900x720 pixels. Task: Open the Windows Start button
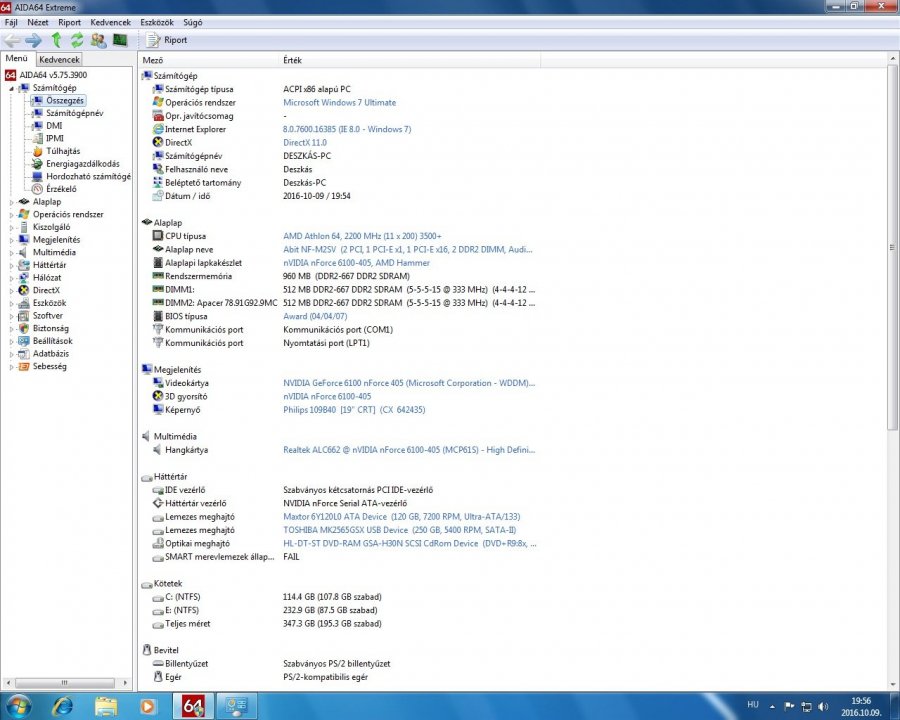click(17, 706)
